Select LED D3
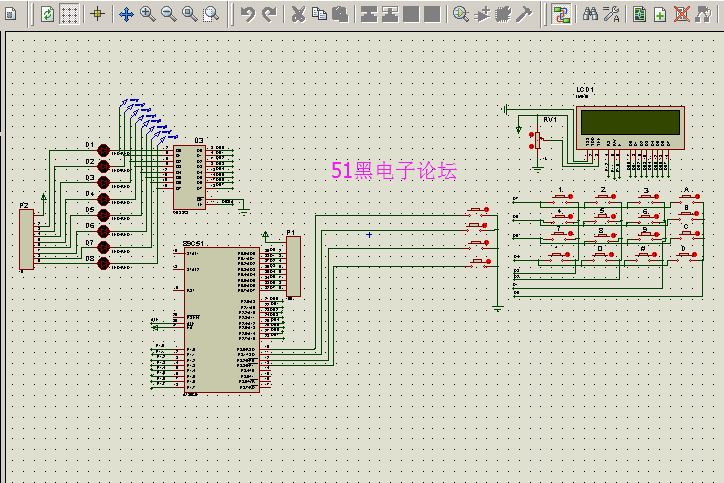This screenshot has width=724, height=483. point(103,182)
